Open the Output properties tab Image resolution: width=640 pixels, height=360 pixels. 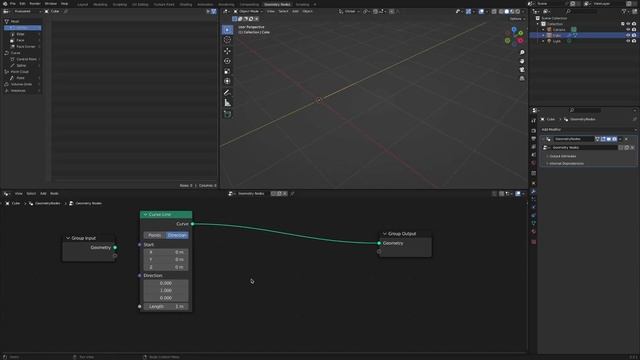[533, 139]
